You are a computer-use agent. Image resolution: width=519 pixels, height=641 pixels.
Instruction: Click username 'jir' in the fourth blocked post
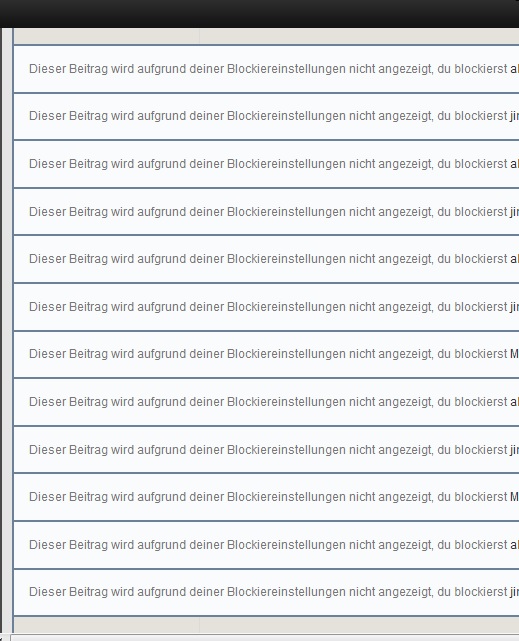(x=515, y=212)
